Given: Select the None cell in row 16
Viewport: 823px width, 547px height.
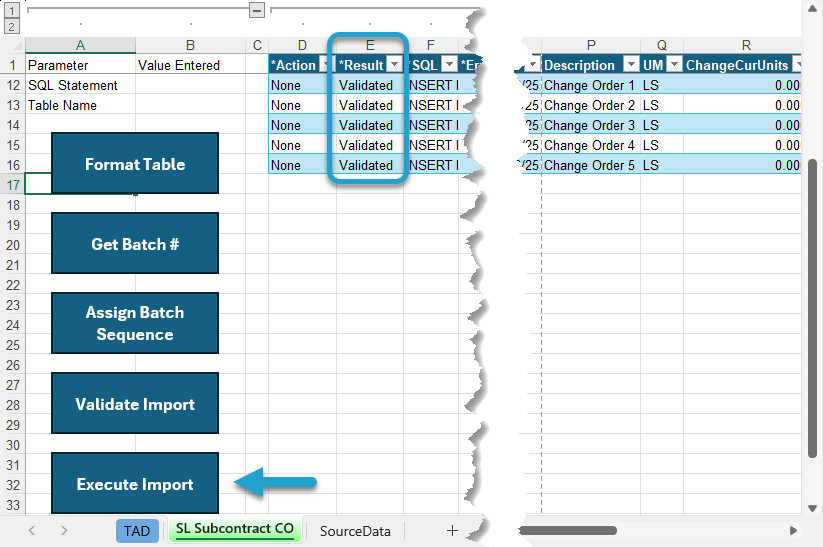Looking at the screenshot, I should [x=302, y=165].
